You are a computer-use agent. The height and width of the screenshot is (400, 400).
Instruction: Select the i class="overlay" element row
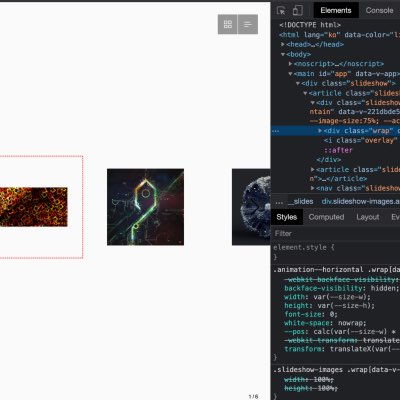coord(361,140)
